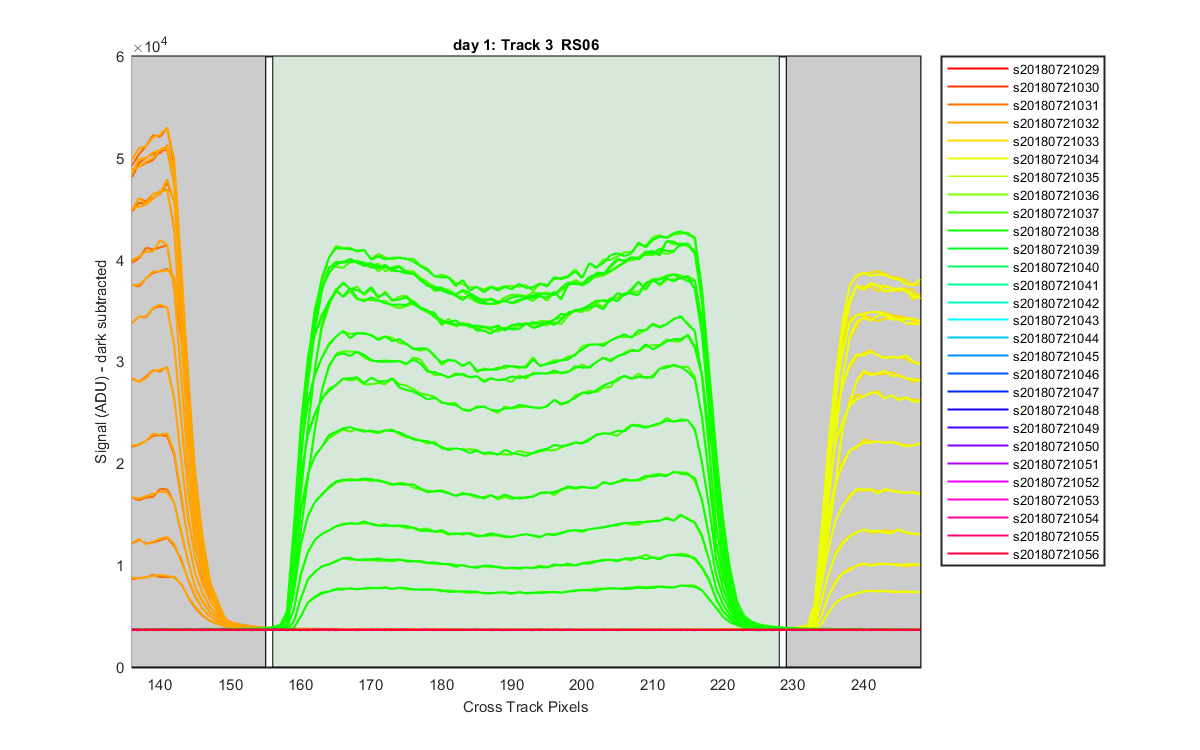Select legend entry s20180721047
Image resolution: width=1200 pixels, height=750 pixels.
click(x=1056, y=393)
